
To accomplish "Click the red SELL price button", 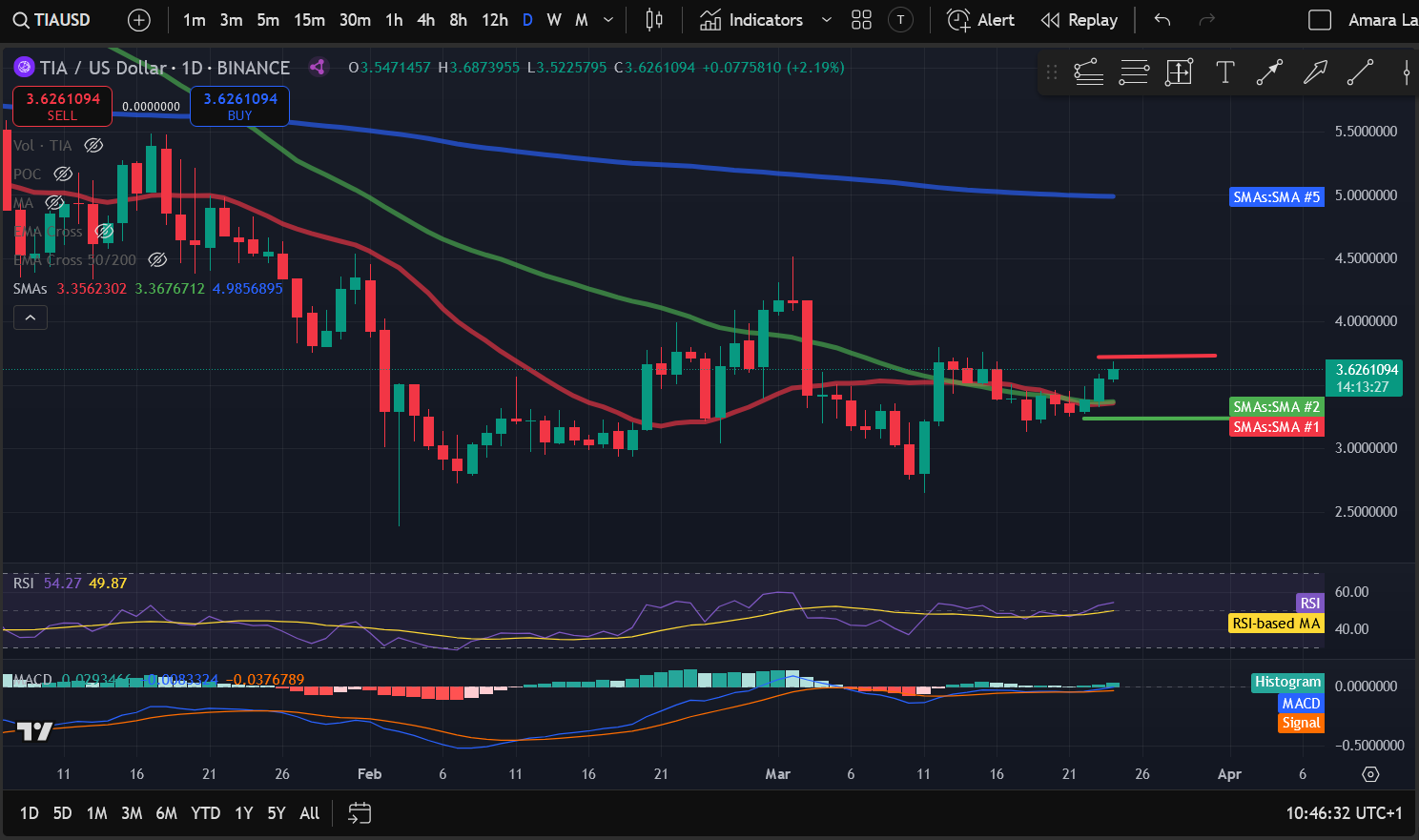I will point(62,106).
